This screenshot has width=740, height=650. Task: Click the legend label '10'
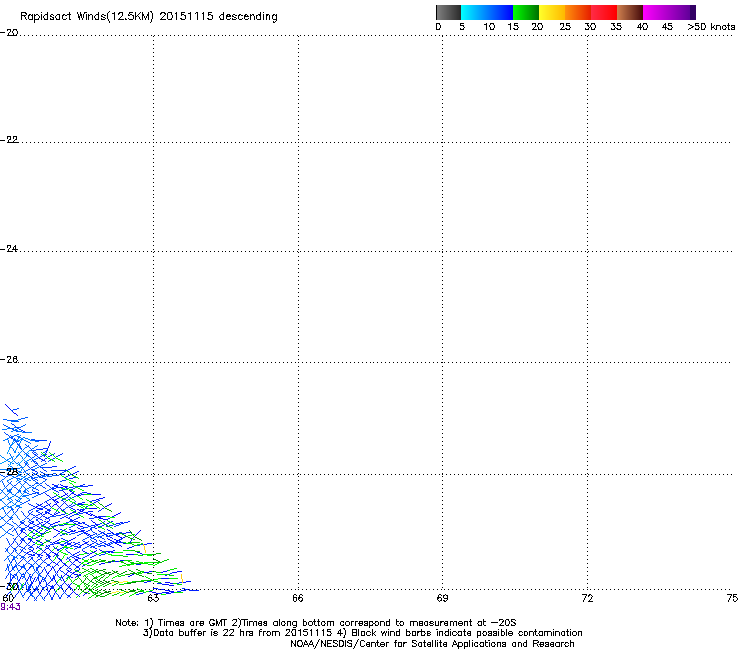[x=489, y=27]
